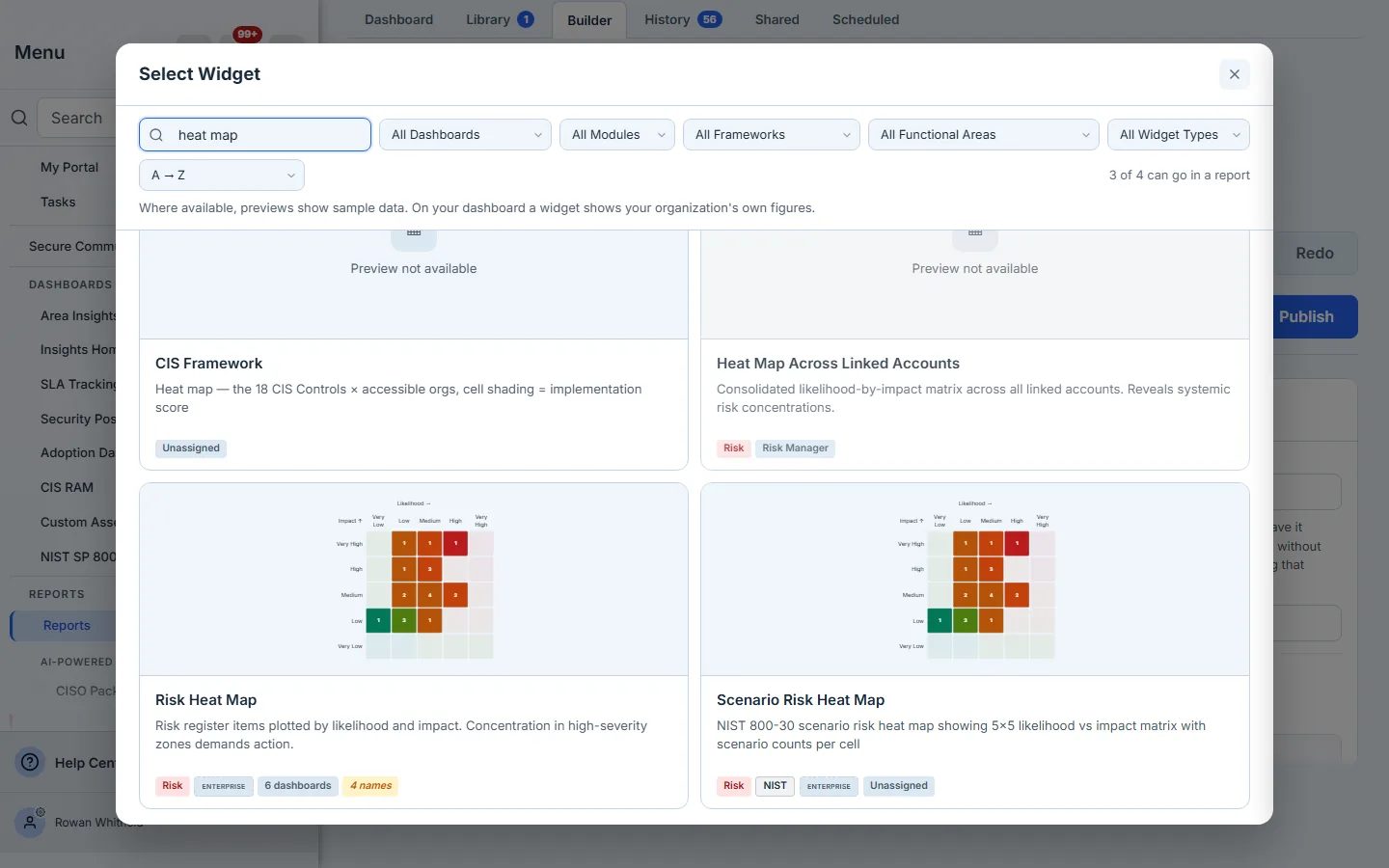Viewport: 1389px width, 868px height.
Task: Open the Help Center question-mark icon
Action: click(x=31, y=762)
